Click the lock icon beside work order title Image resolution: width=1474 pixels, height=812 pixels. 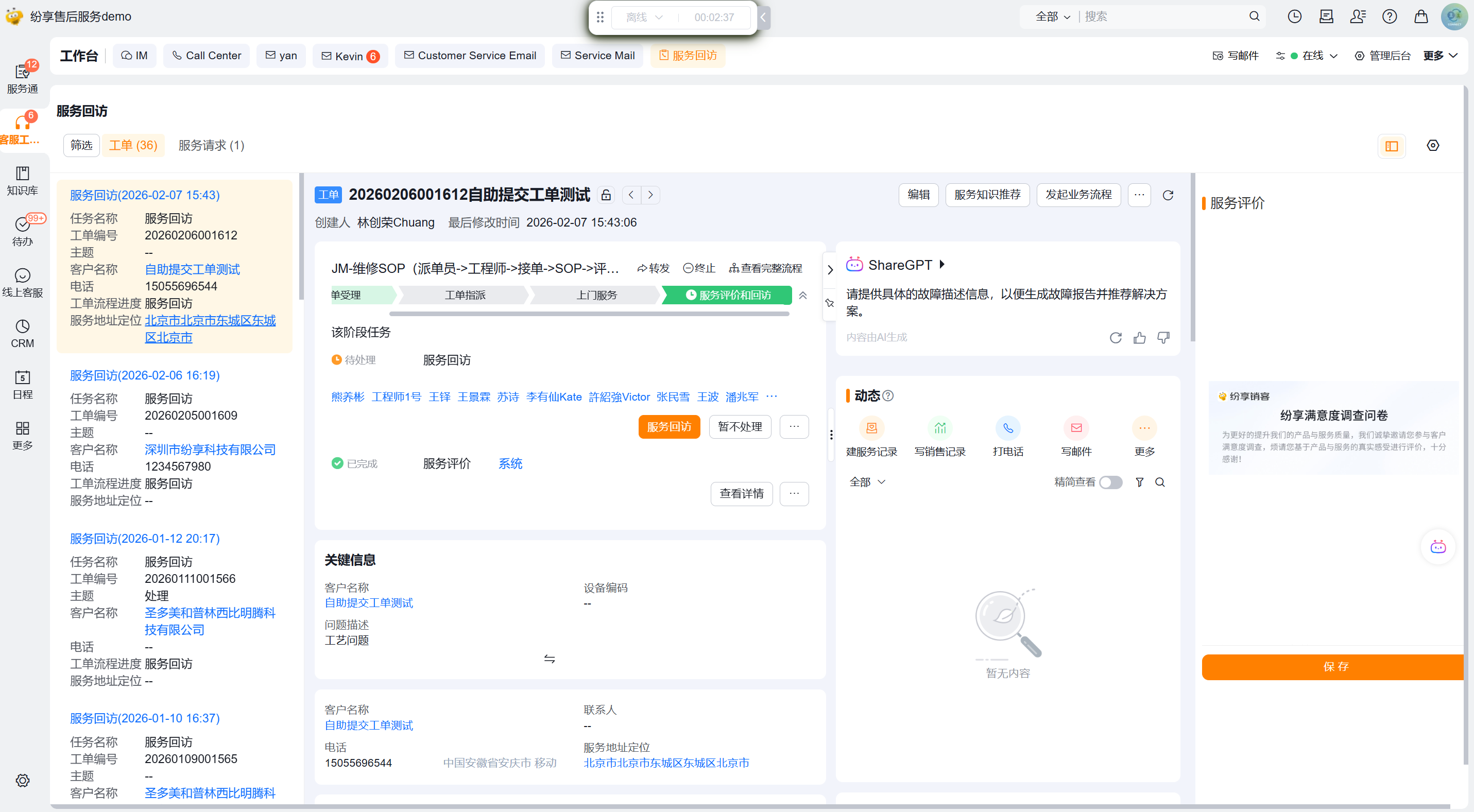pyautogui.click(x=606, y=195)
